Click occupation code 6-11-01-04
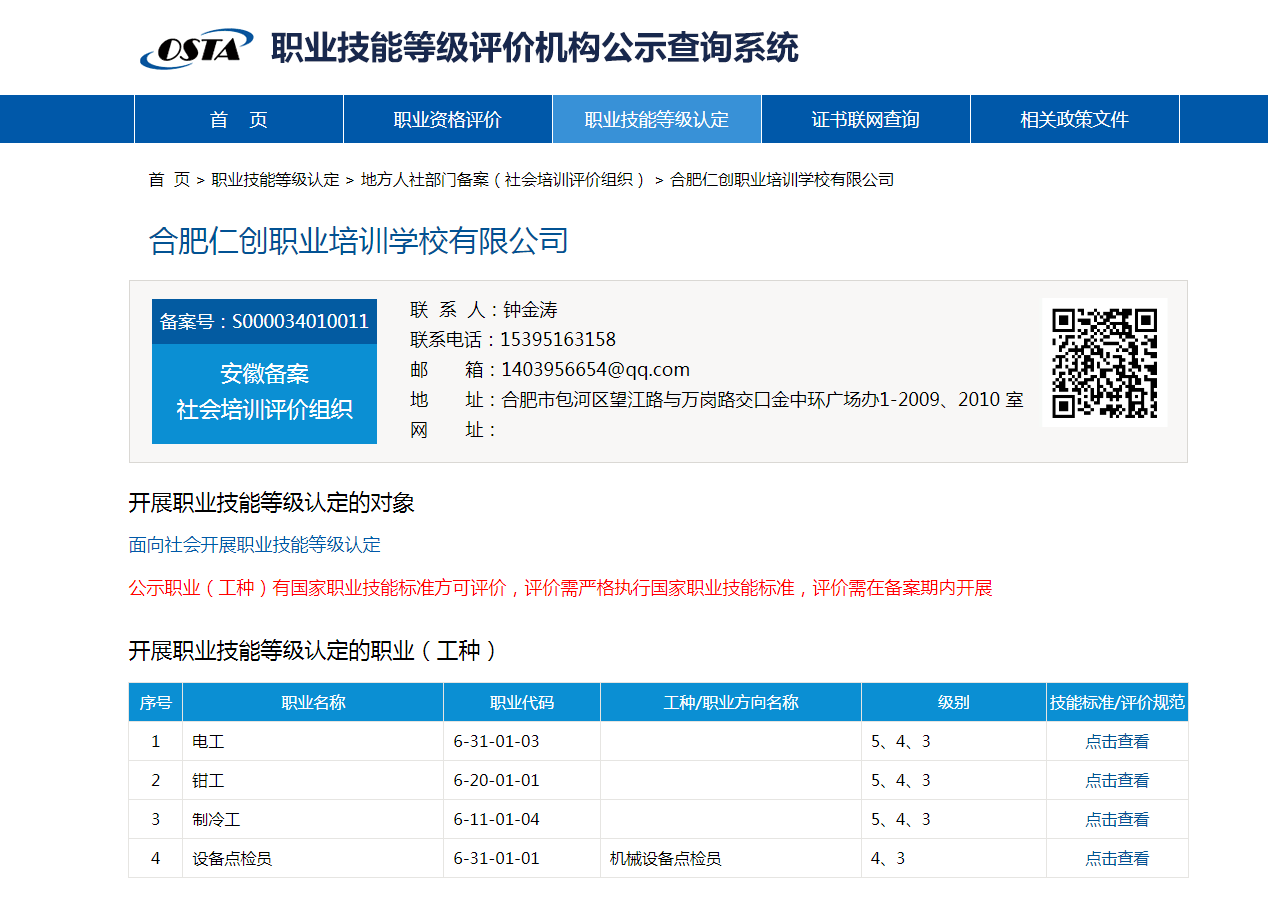The image size is (1268, 907). pos(497,820)
